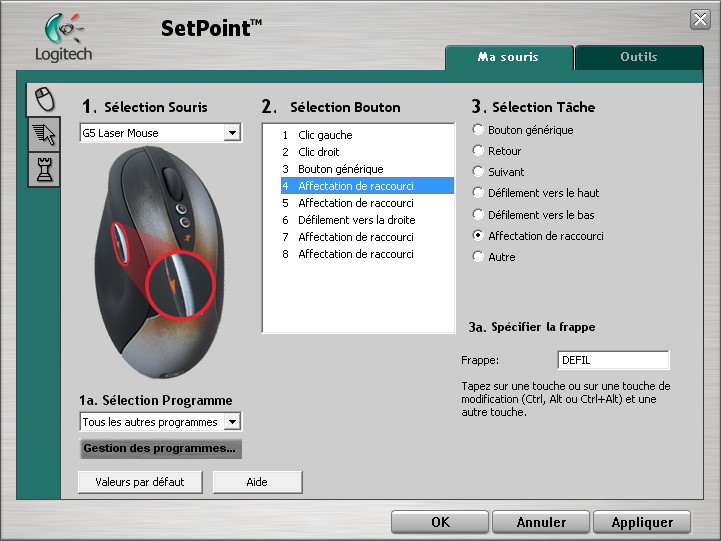Switch to the Outils tab
Image resolution: width=721 pixels, height=541 pixels.
(639, 57)
